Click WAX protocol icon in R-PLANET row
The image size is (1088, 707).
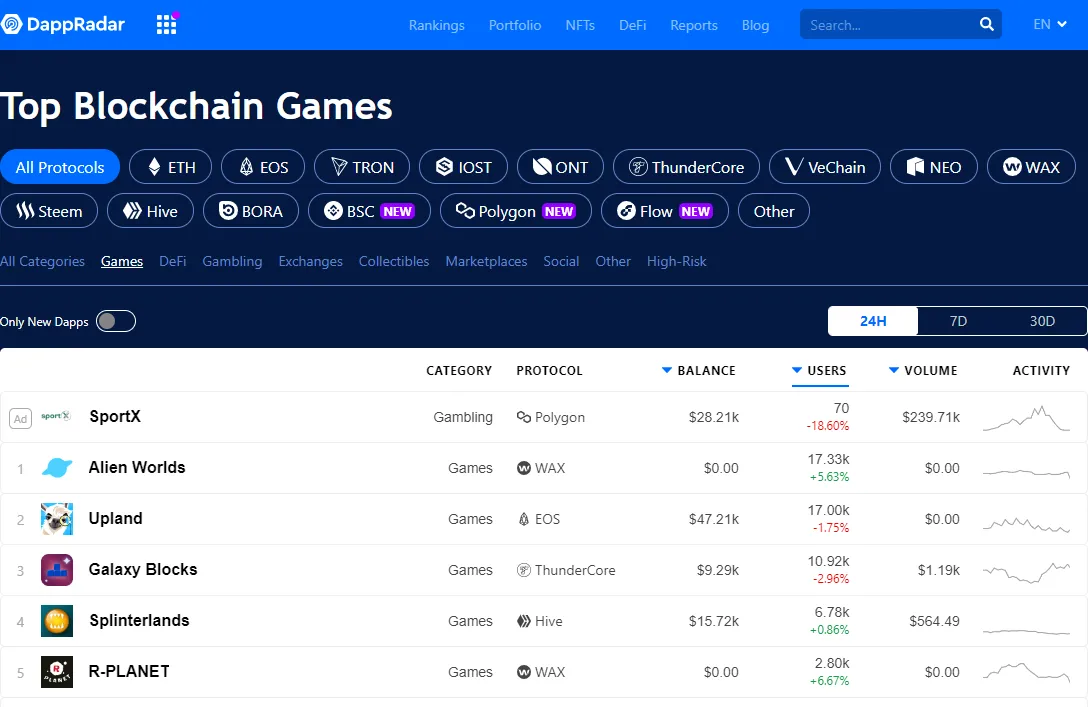tap(524, 672)
